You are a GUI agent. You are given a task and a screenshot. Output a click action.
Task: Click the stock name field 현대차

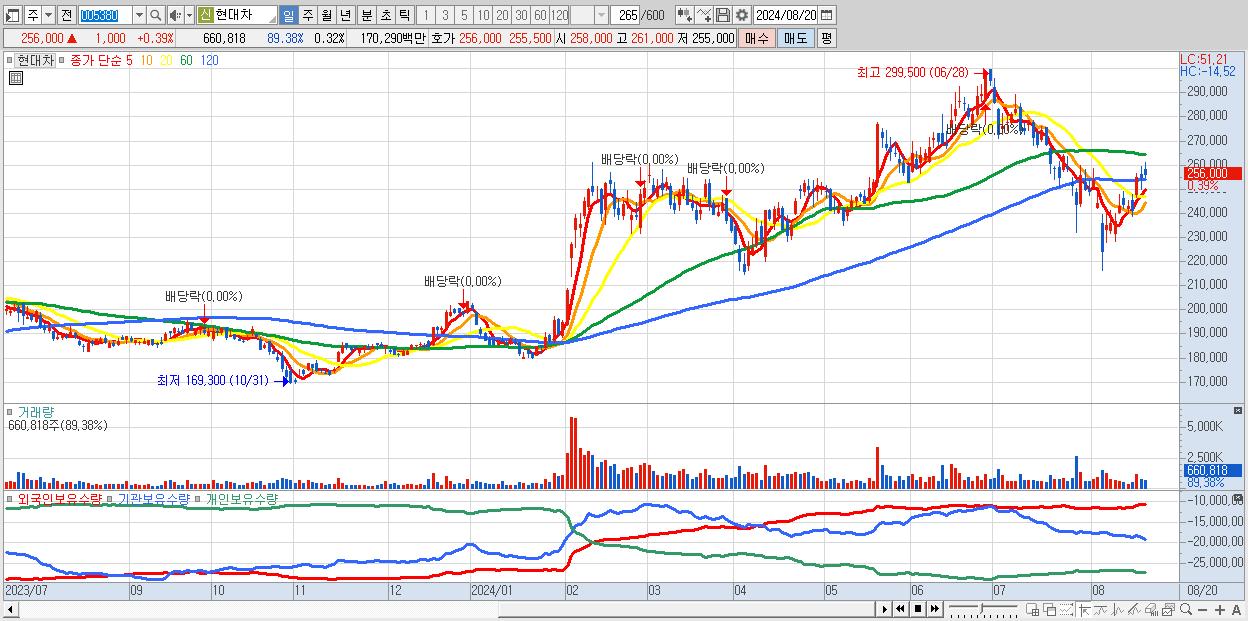point(245,15)
